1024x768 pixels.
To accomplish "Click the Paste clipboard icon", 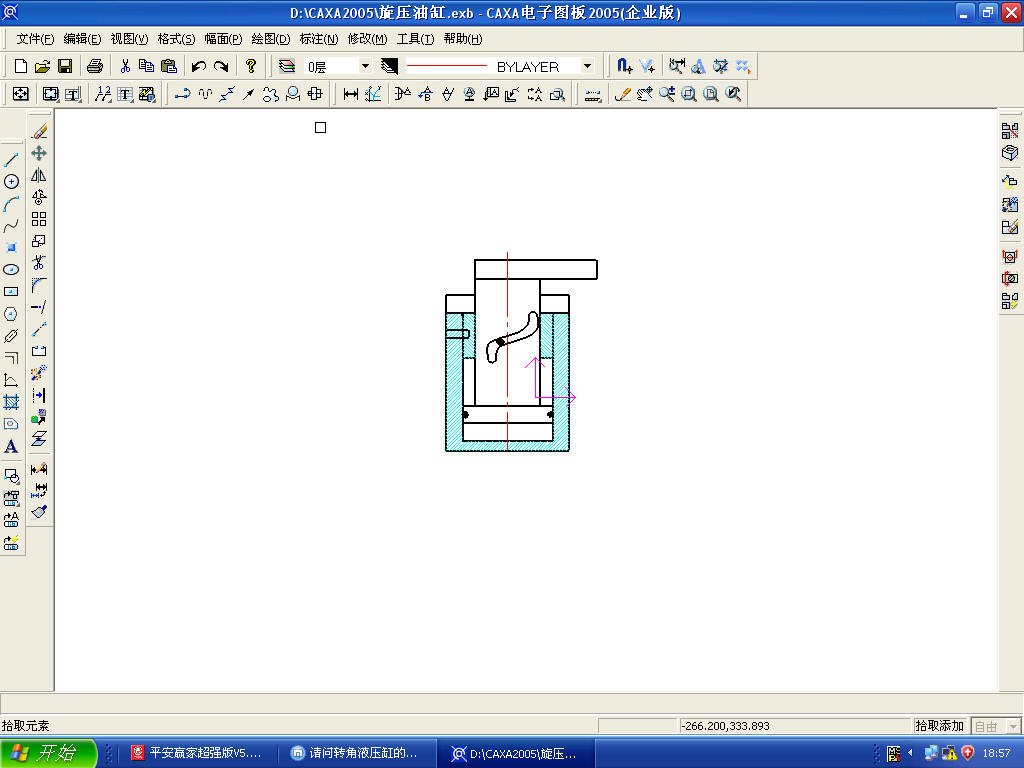I will (168, 66).
